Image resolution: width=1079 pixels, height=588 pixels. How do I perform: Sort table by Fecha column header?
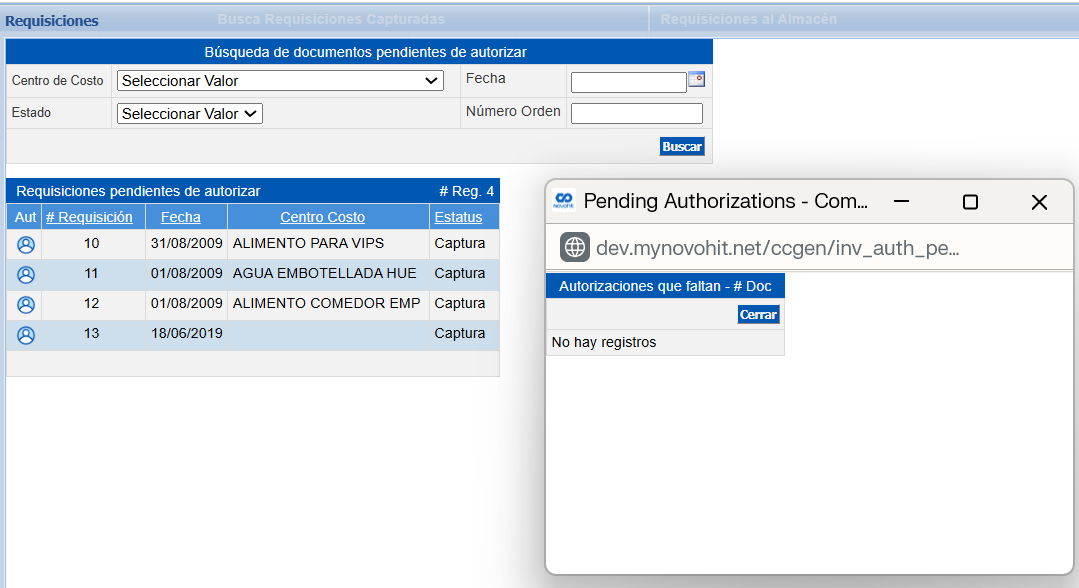(180, 217)
